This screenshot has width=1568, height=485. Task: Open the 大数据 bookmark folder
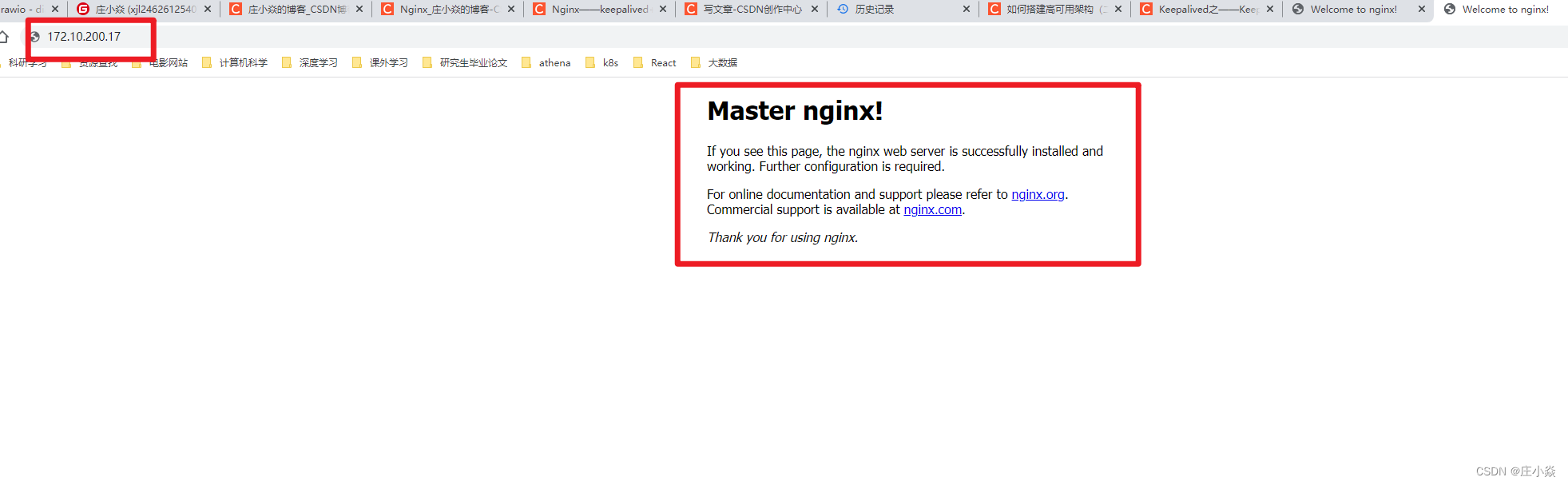pyautogui.click(x=714, y=63)
